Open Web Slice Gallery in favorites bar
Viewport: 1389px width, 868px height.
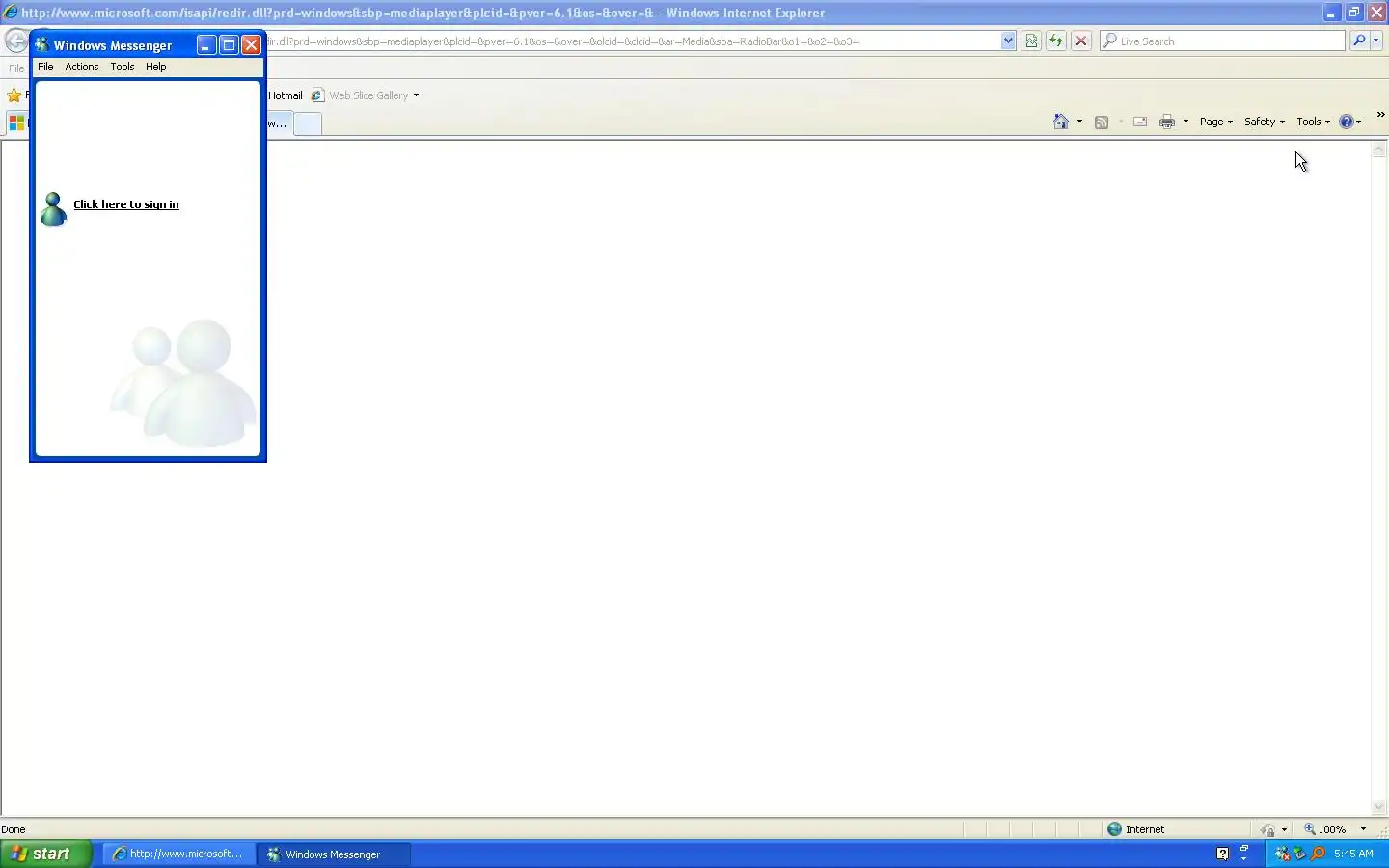click(360, 95)
